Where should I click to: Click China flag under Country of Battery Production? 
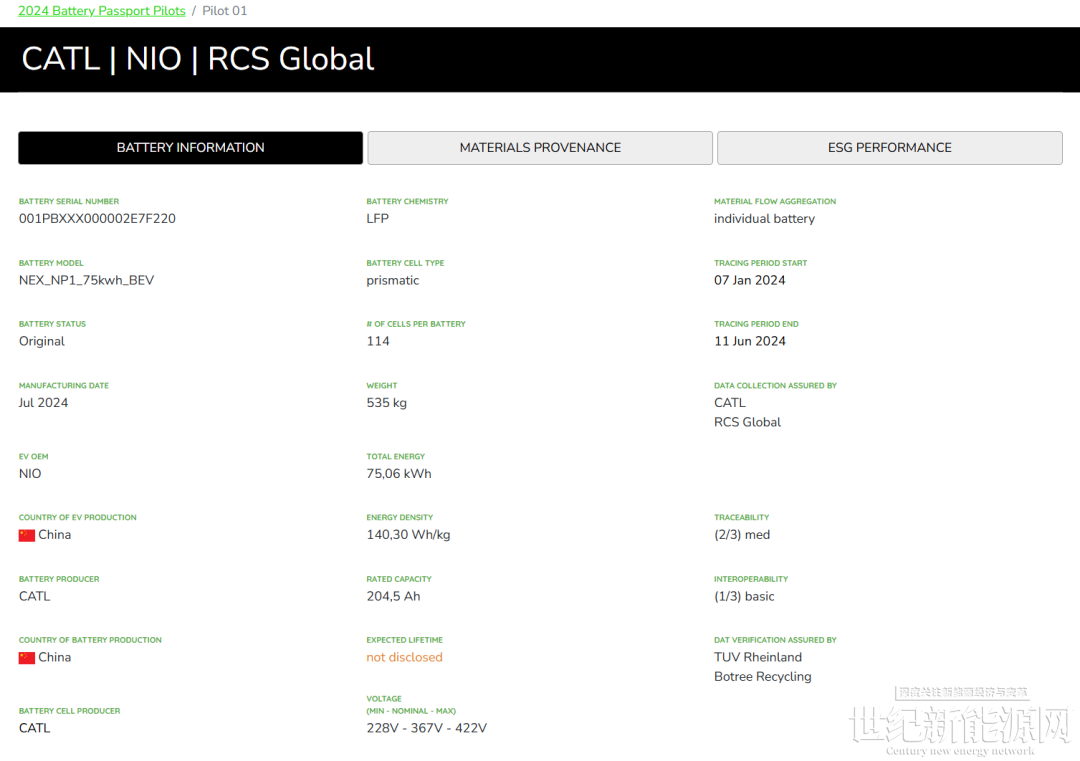27,658
